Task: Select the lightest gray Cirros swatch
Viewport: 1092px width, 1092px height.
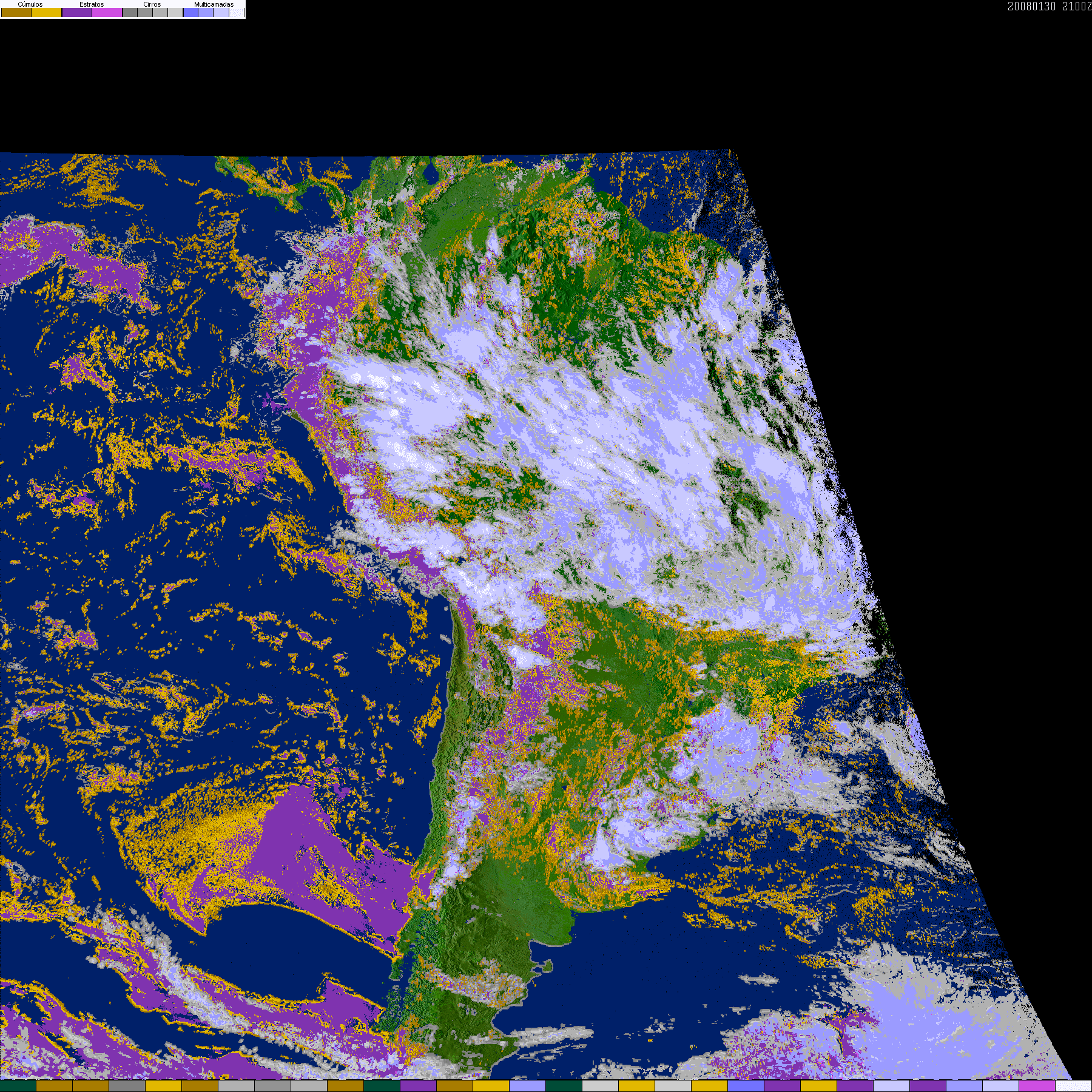Action: (x=175, y=13)
